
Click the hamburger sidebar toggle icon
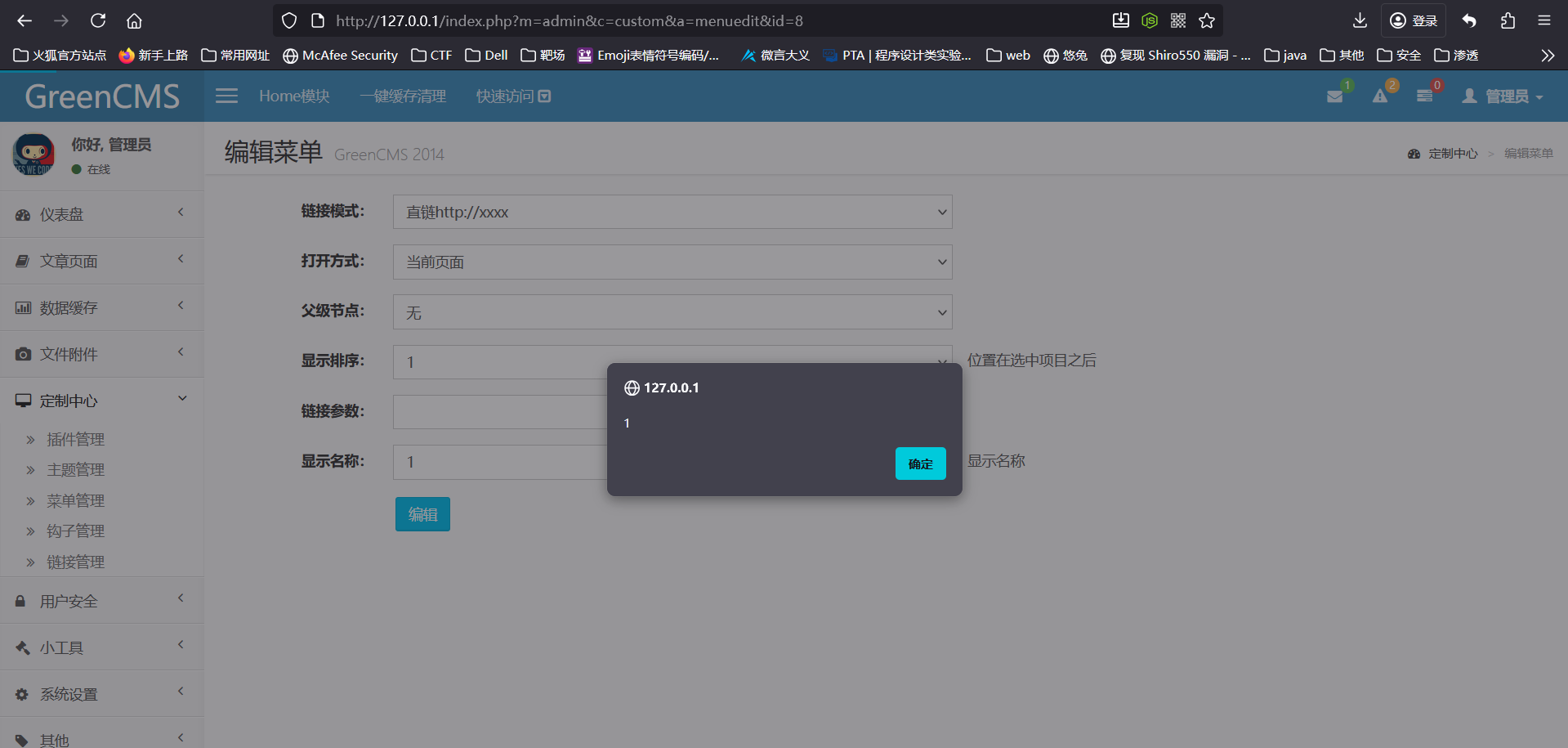pyautogui.click(x=226, y=96)
